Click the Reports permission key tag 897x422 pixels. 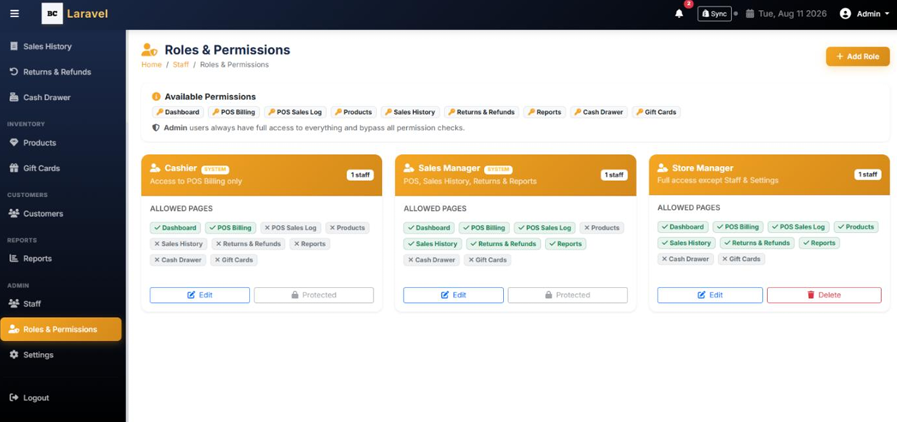coord(545,112)
